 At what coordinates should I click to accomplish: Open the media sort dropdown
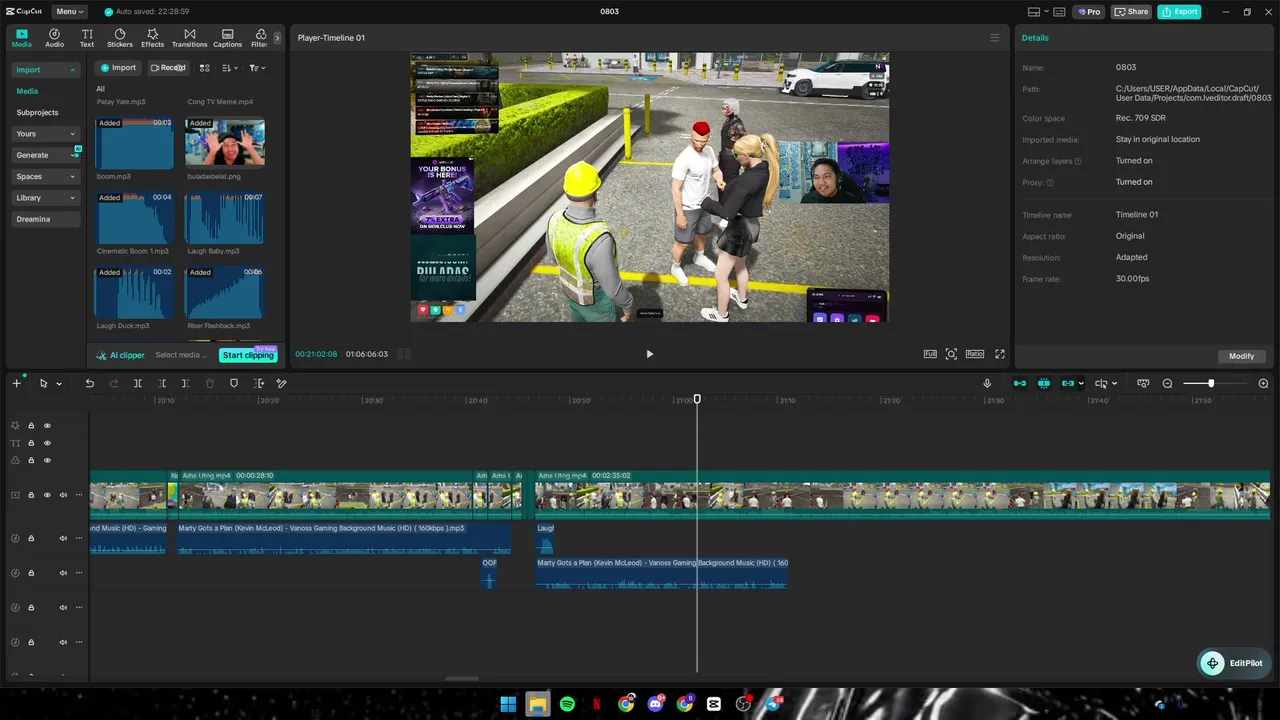[x=230, y=68]
